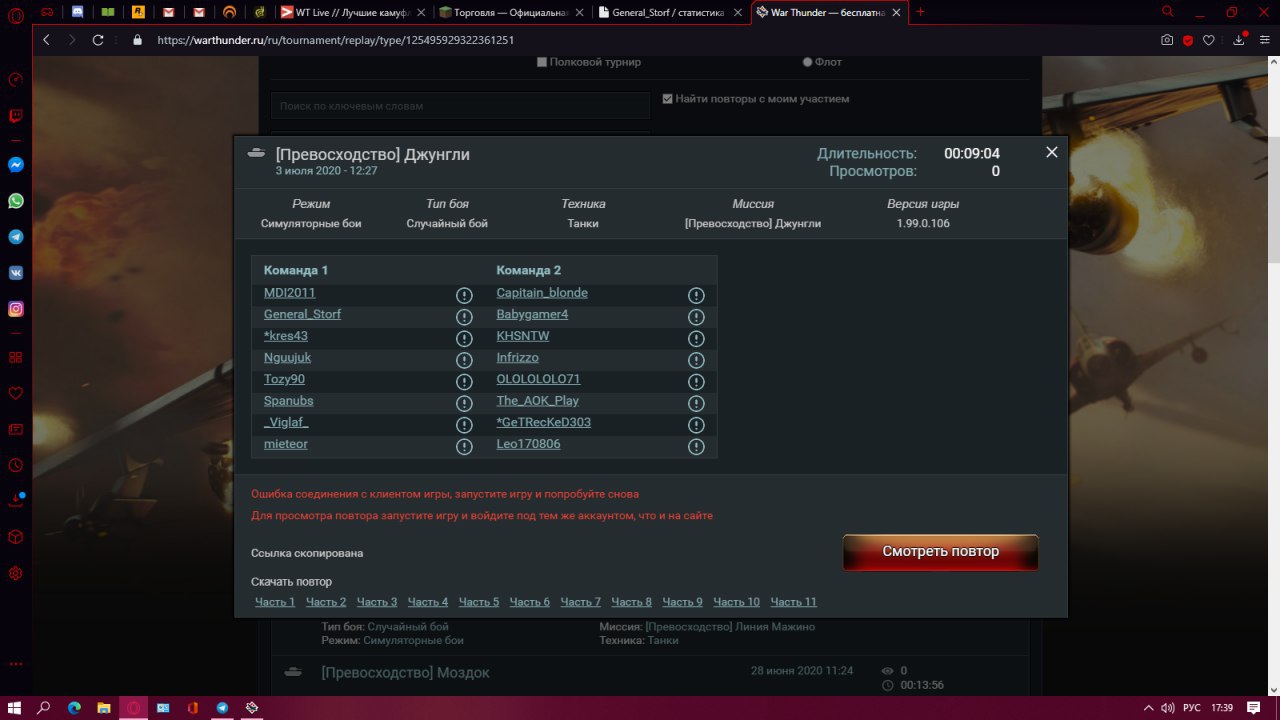This screenshot has width=1280, height=720.
Task: Download replay 'Часть 6'
Action: click(x=530, y=602)
